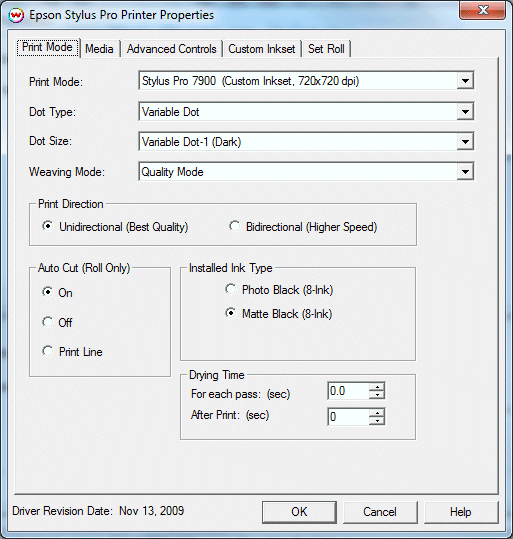This screenshot has width=513, height=539.
Task: Click the Dot Size label
Action: pos(51,141)
